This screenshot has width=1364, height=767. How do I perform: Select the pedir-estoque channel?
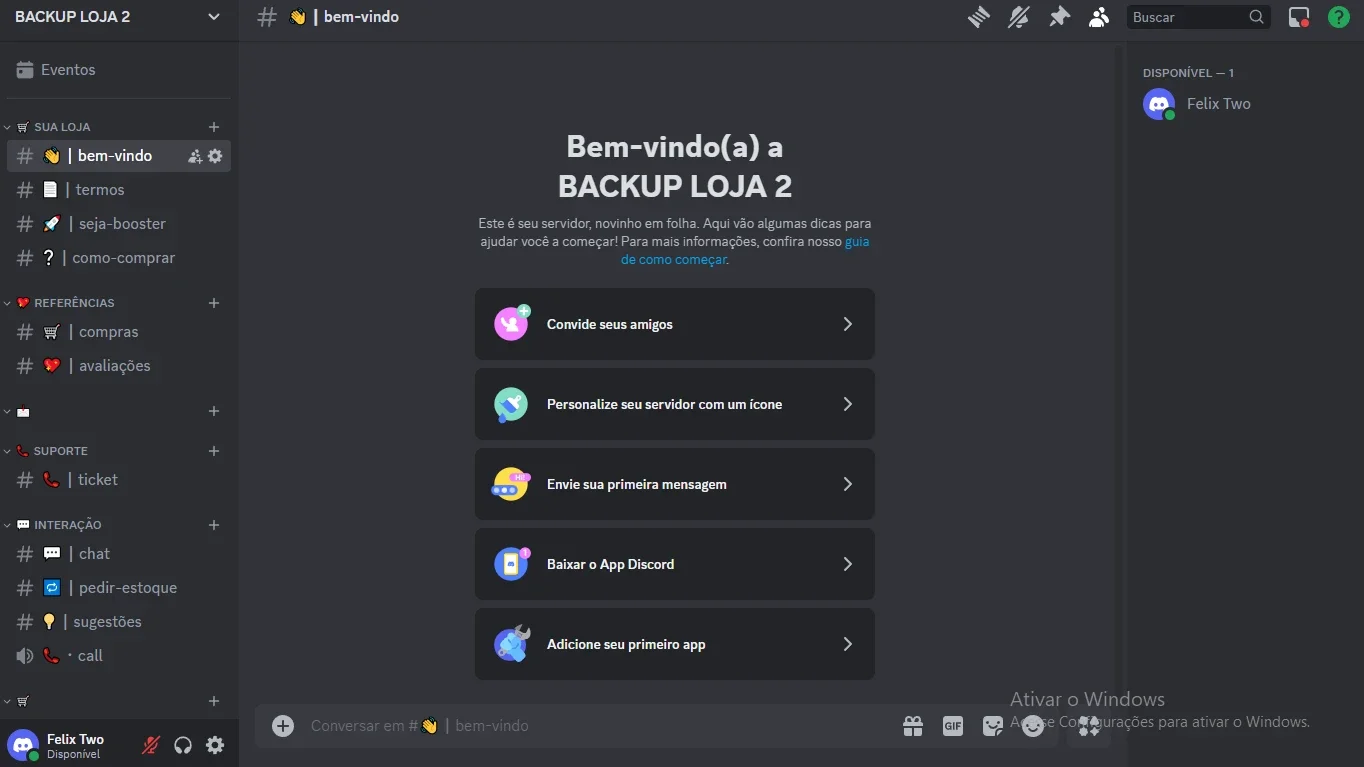tap(118, 588)
